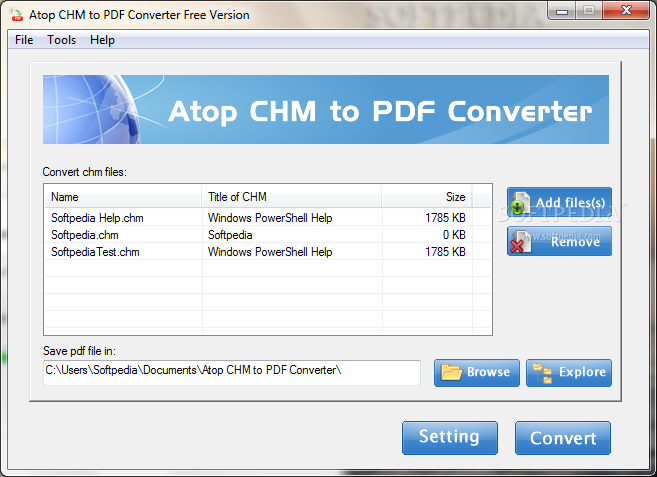Image resolution: width=657 pixels, height=477 pixels.
Task: Sort by the Size column header
Action: pyautogui.click(x=427, y=197)
